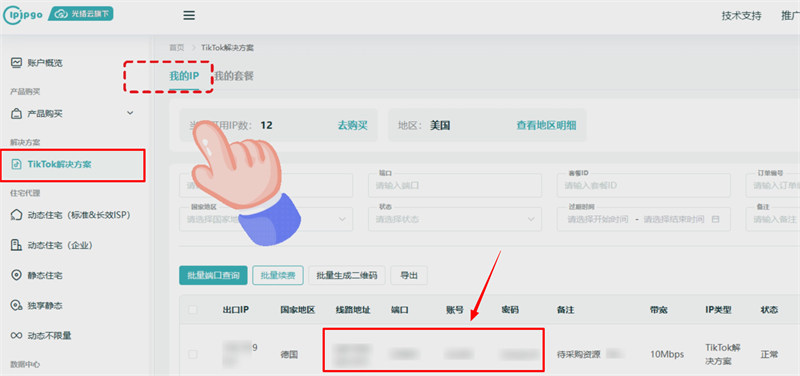The width and height of the screenshot is (800, 376).
Task: Click 技术支持 in the top bar
Action: pyautogui.click(x=741, y=15)
